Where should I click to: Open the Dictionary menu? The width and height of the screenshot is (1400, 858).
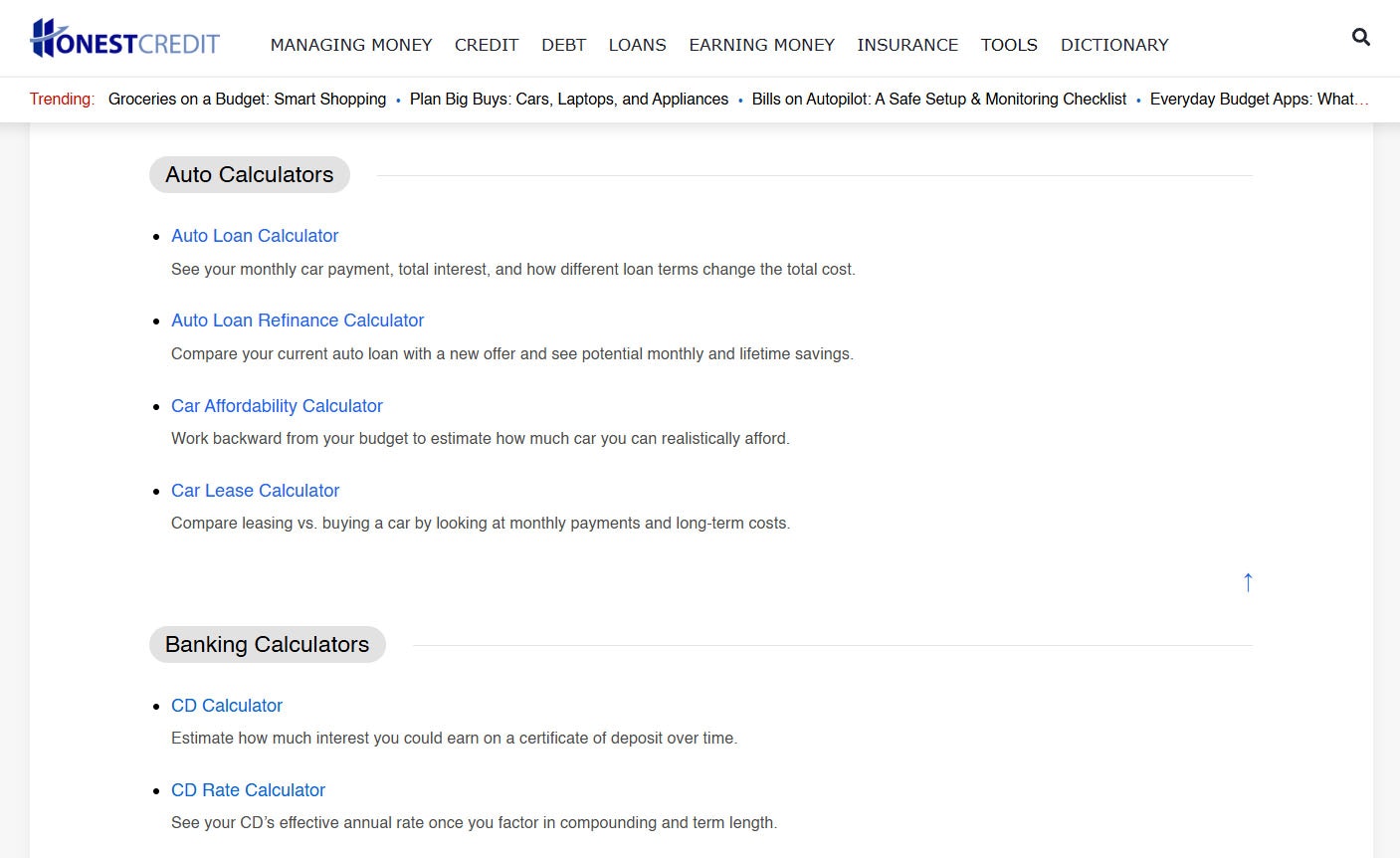(x=1114, y=45)
